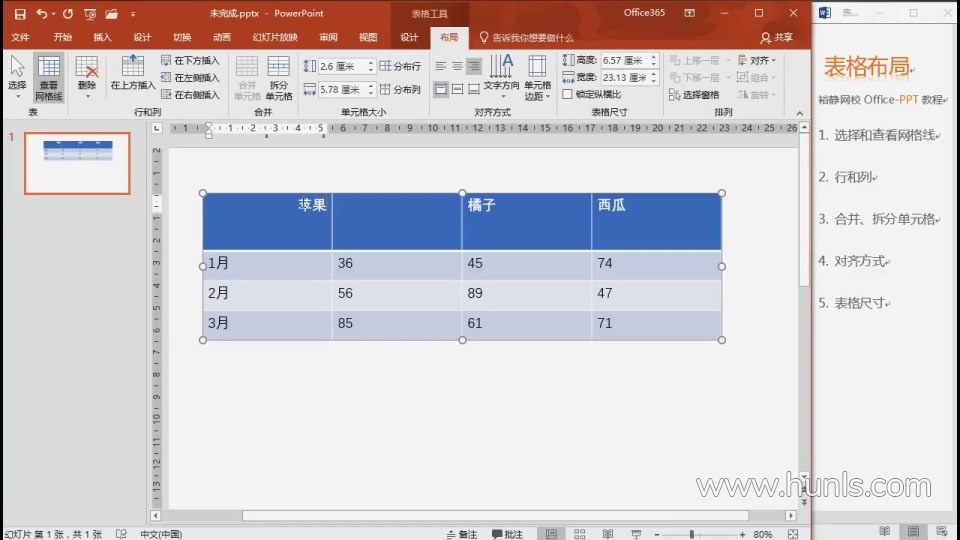Click table width field showing 23.13 厘米
This screenshot has height=540, width=960.
coord(624,77)
